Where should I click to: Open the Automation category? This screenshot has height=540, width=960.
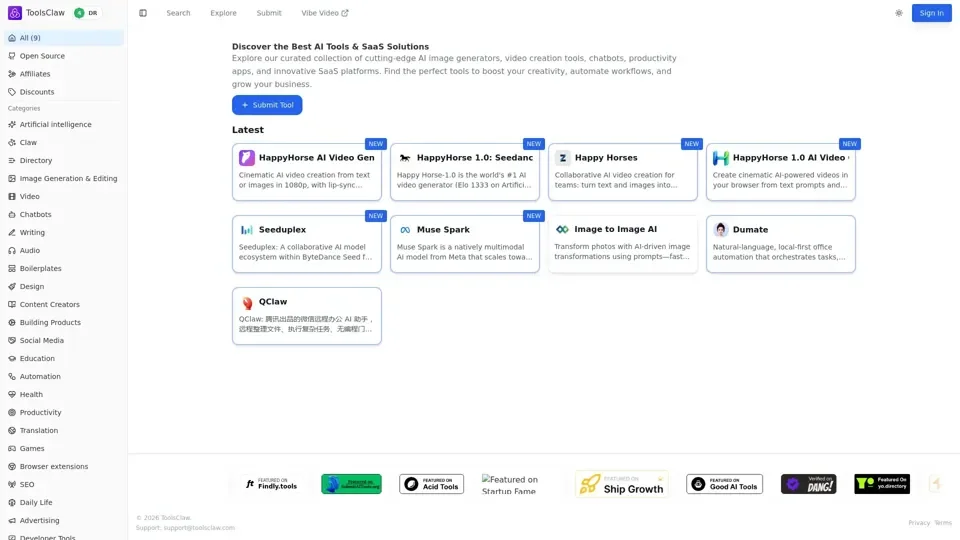point(64,377)
